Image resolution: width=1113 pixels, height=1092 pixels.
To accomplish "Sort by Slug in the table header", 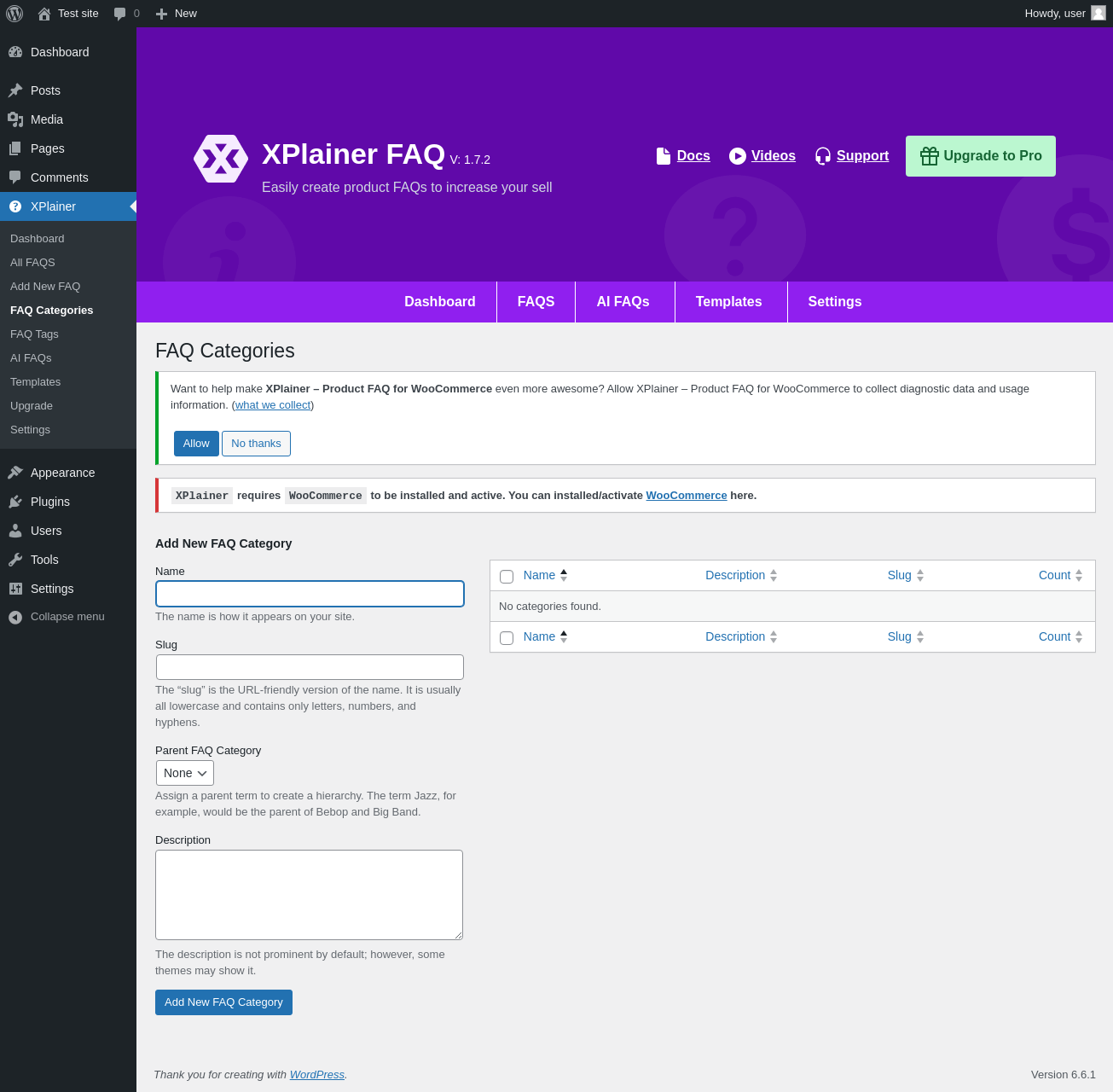I will tap(905, 576).
